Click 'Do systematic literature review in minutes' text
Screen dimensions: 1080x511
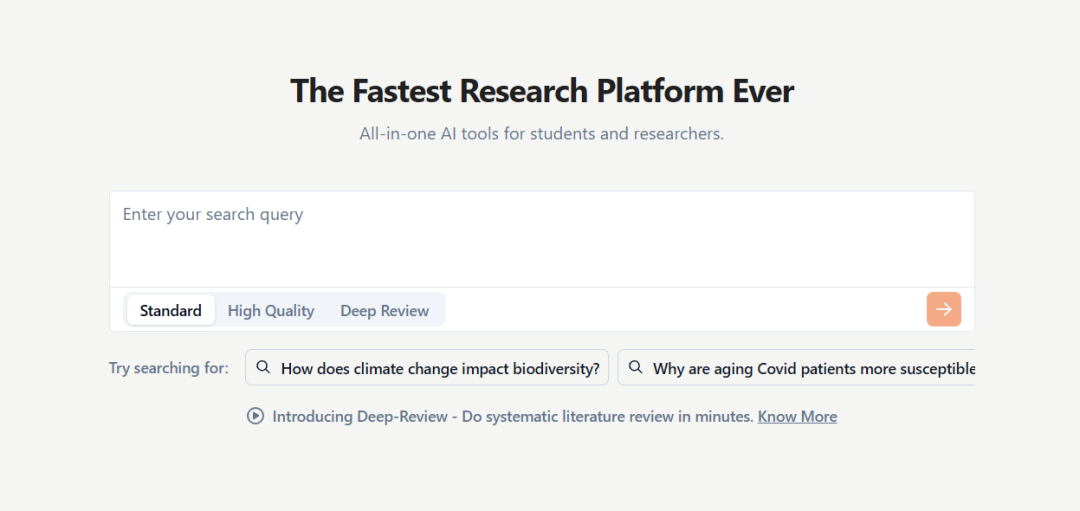coord(607,417)
